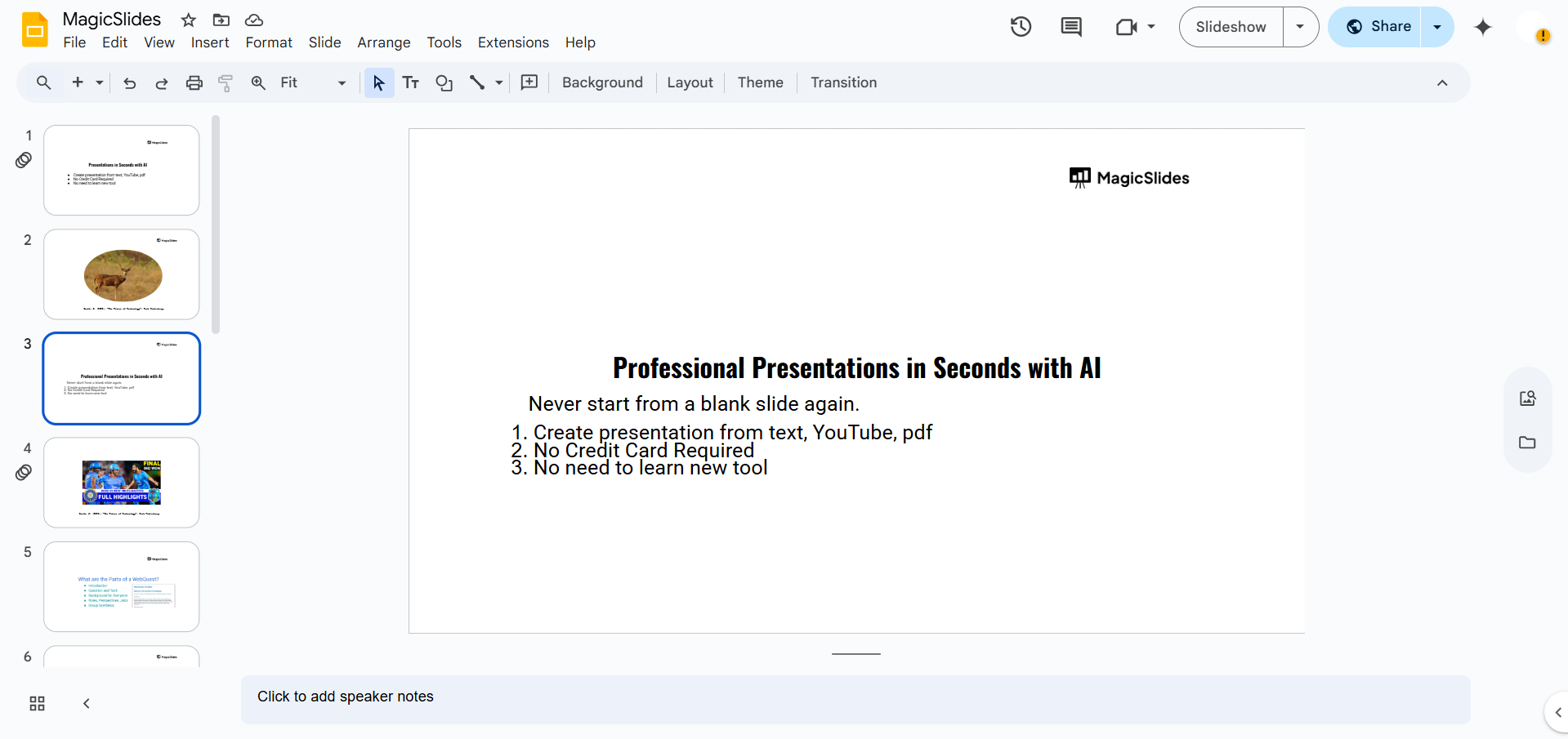
Task: Open the View menu
Action: [x=159, y=42]
